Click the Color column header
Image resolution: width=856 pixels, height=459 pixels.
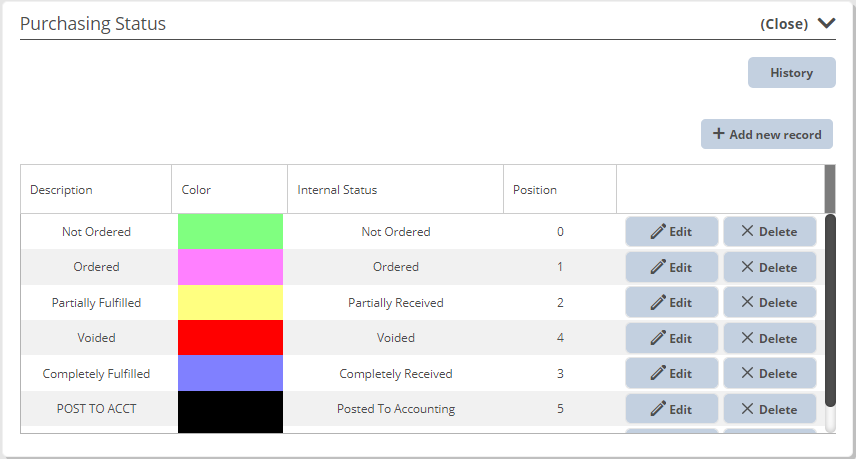click(229, 189)
